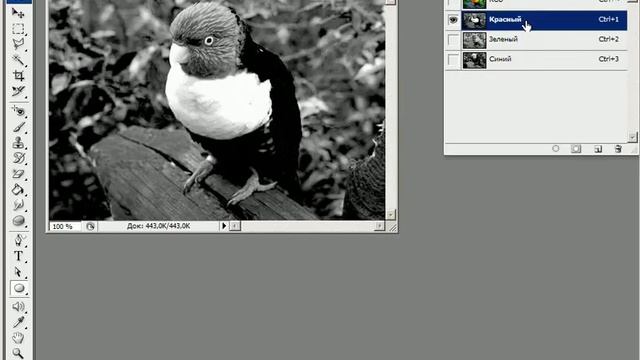
Task: Select the Синий channel name
Action: (500, 59)
